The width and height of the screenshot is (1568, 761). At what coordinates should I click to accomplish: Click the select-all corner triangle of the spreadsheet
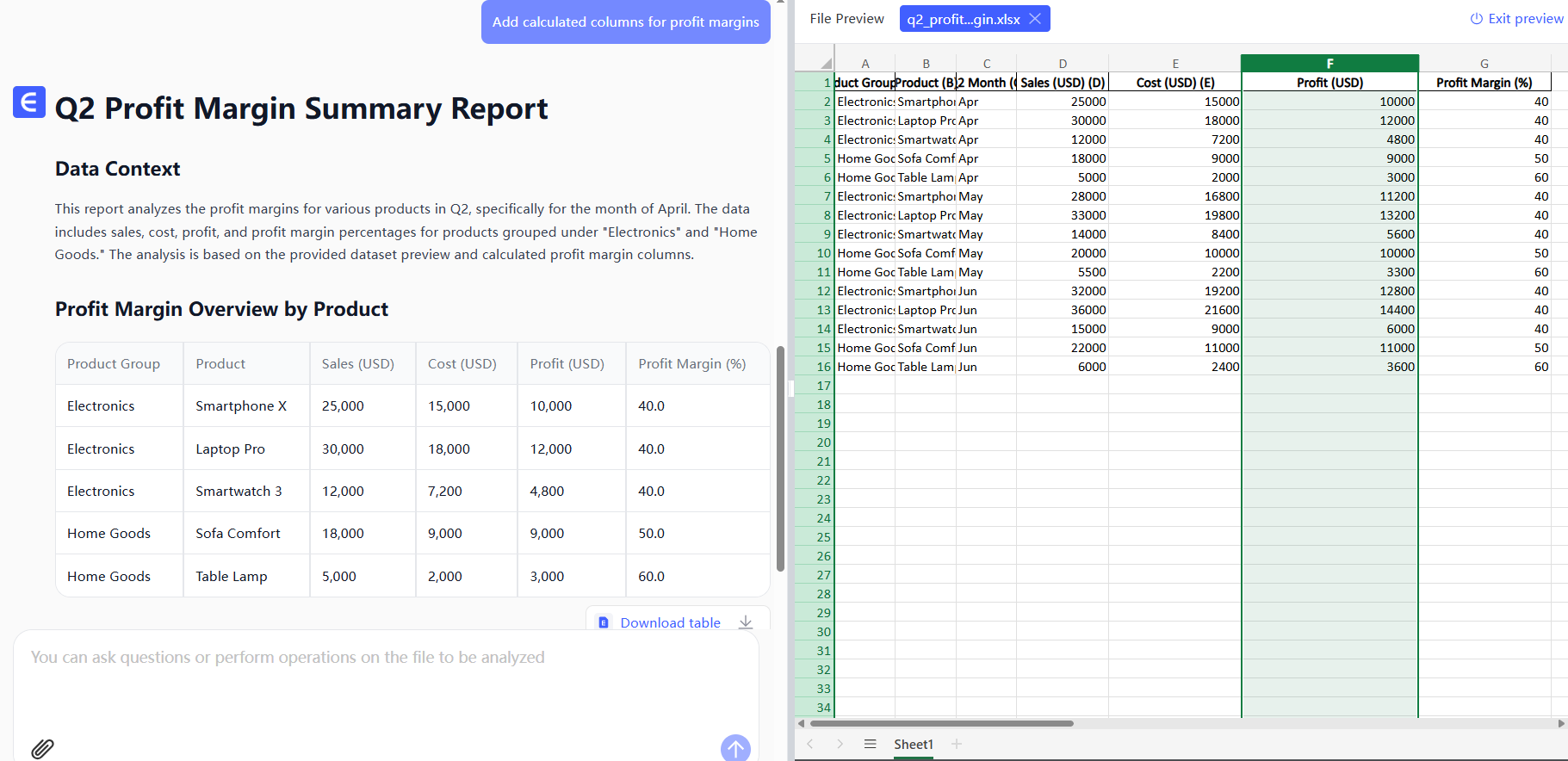pyautogui.click(x=826, y=63)
